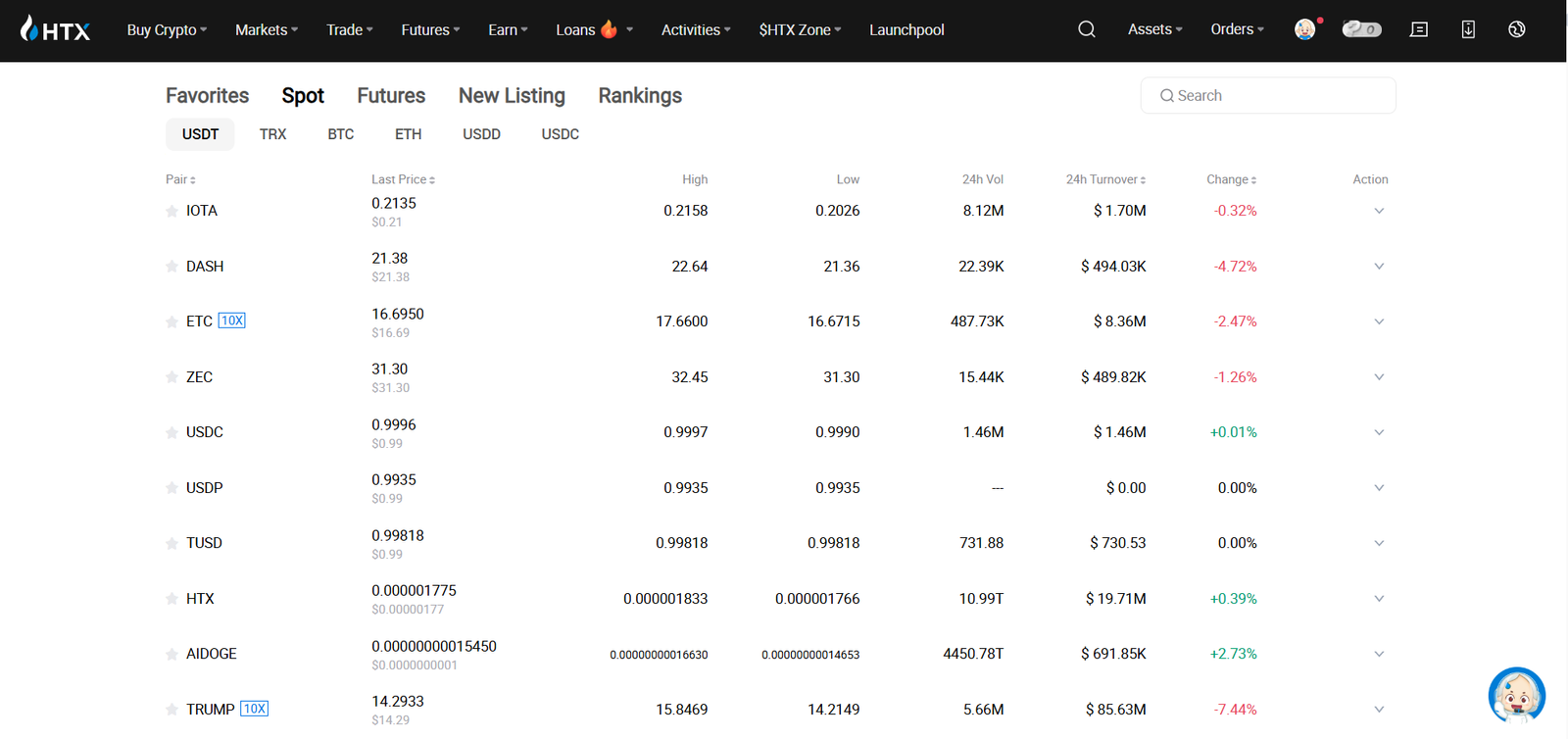Select the USDC quote filter tab
Image resolution: width=1568 pixels, height=739 pixels.
coord(560,134)
